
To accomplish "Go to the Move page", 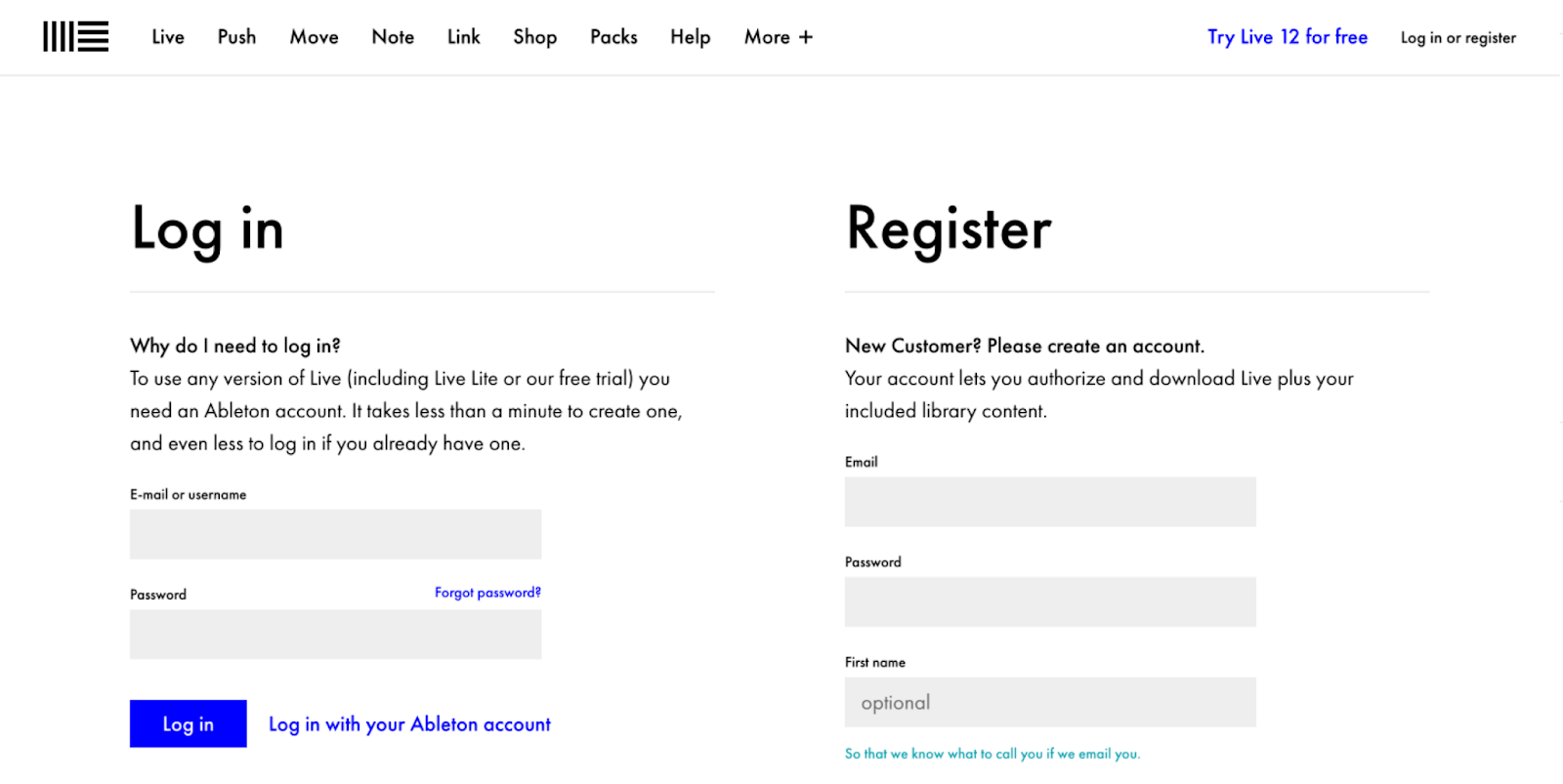I will click(314, 37).
